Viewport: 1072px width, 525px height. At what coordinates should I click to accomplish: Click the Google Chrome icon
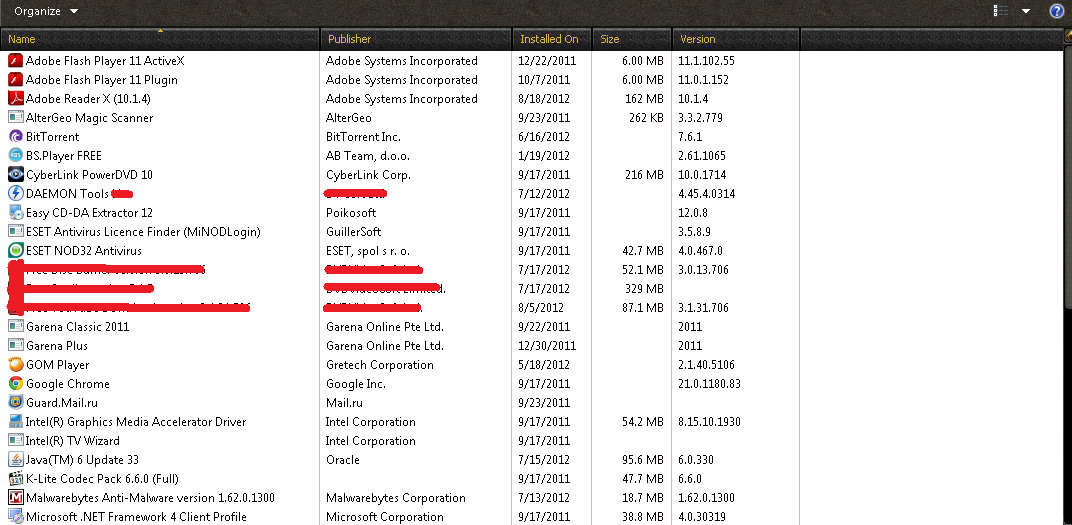15,383
